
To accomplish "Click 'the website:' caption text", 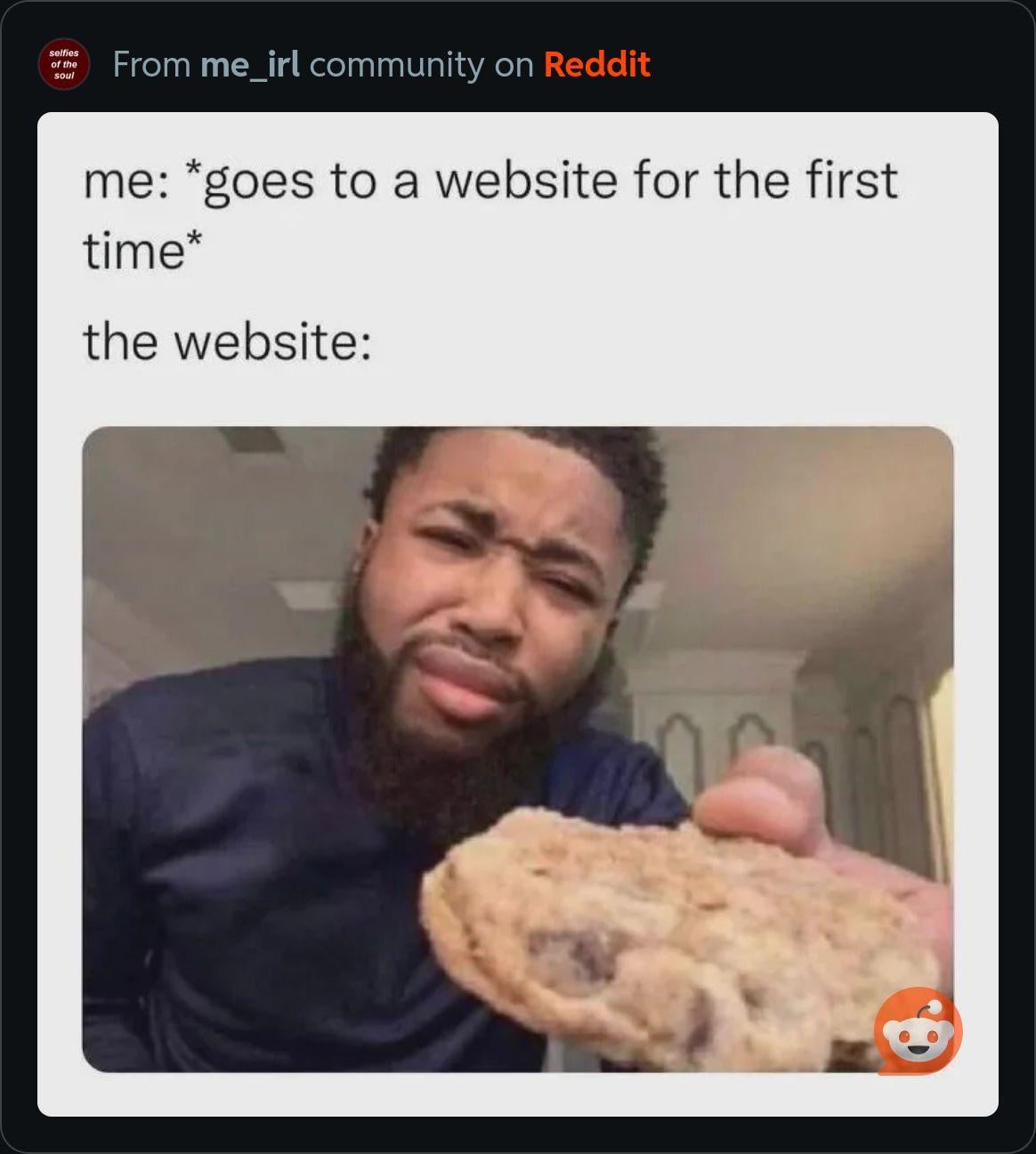I will coord(227,341).
